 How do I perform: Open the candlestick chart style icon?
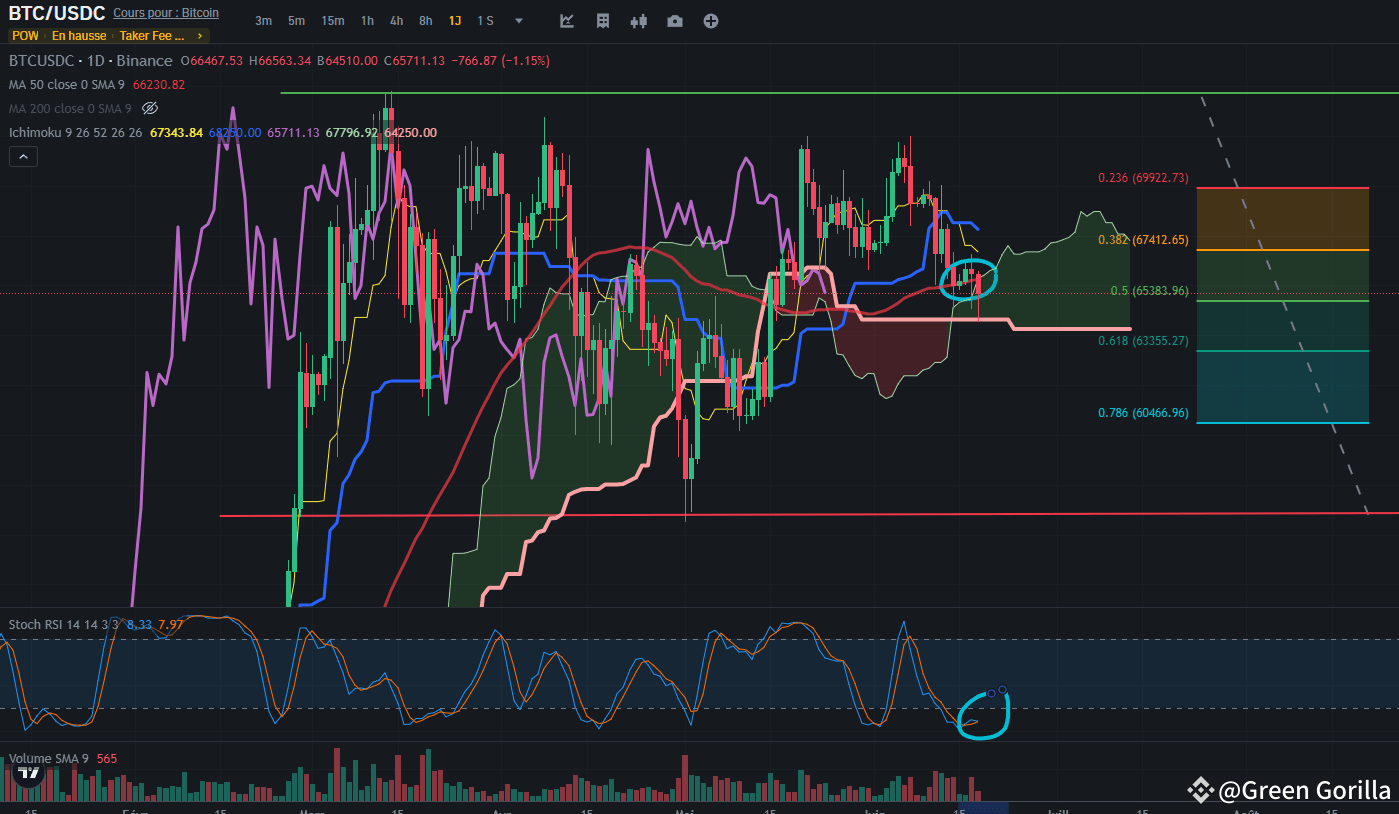point(639,21)
